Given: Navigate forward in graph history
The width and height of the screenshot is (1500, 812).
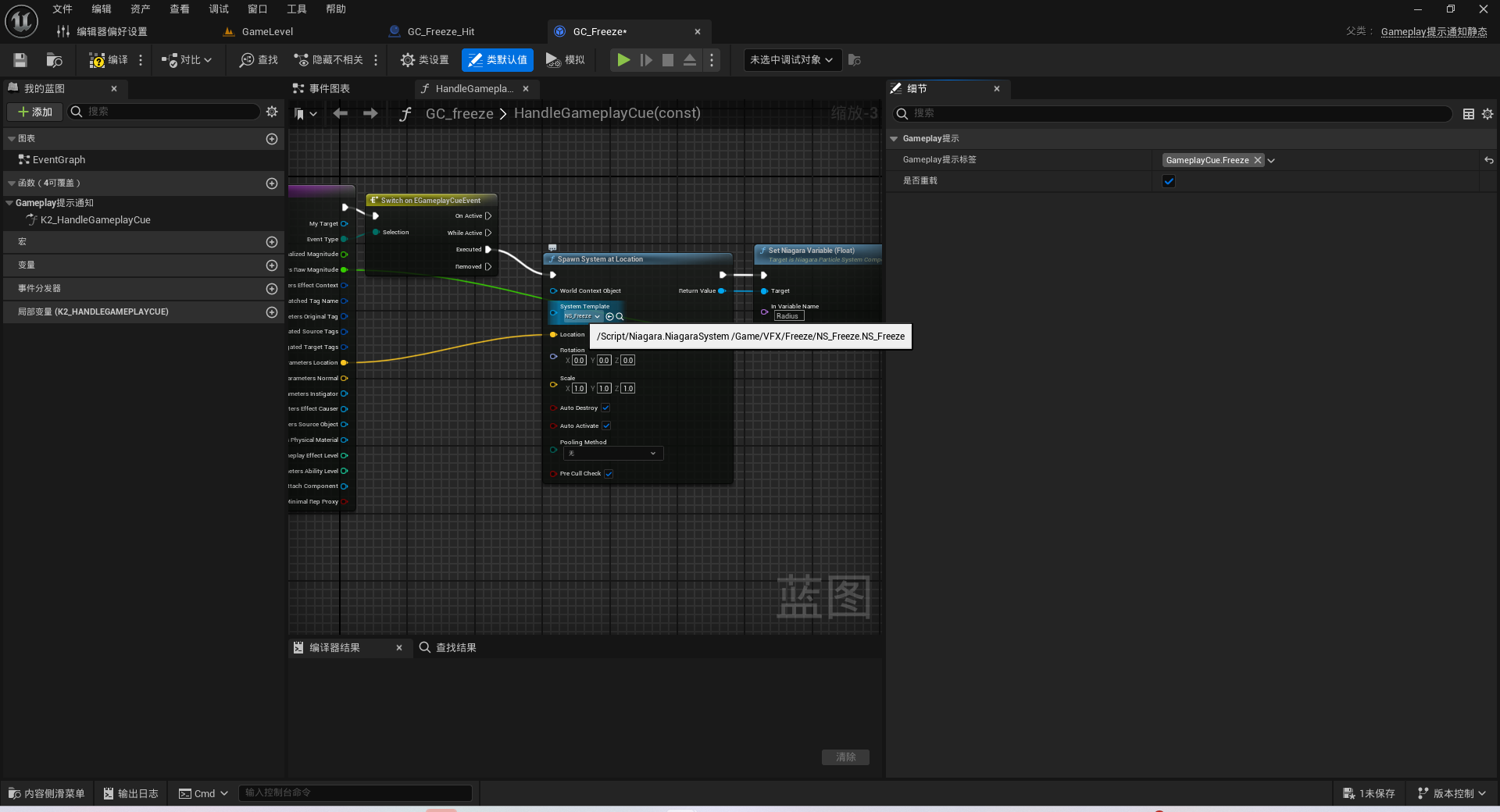Looking at the screenshot, I should click(370, 114).
